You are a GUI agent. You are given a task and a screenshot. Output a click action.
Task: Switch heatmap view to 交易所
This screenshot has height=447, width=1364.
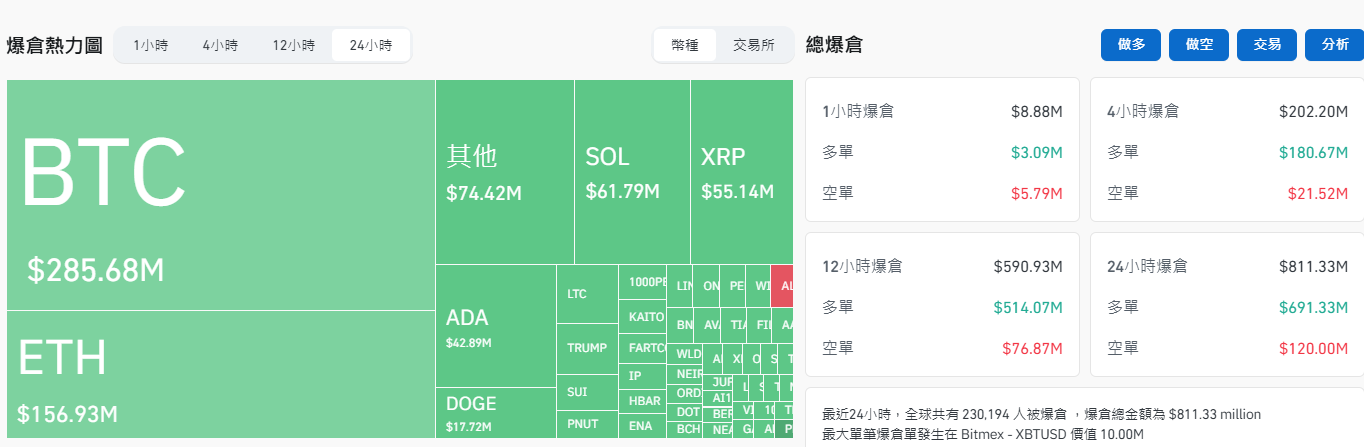(x=754, y=45)
